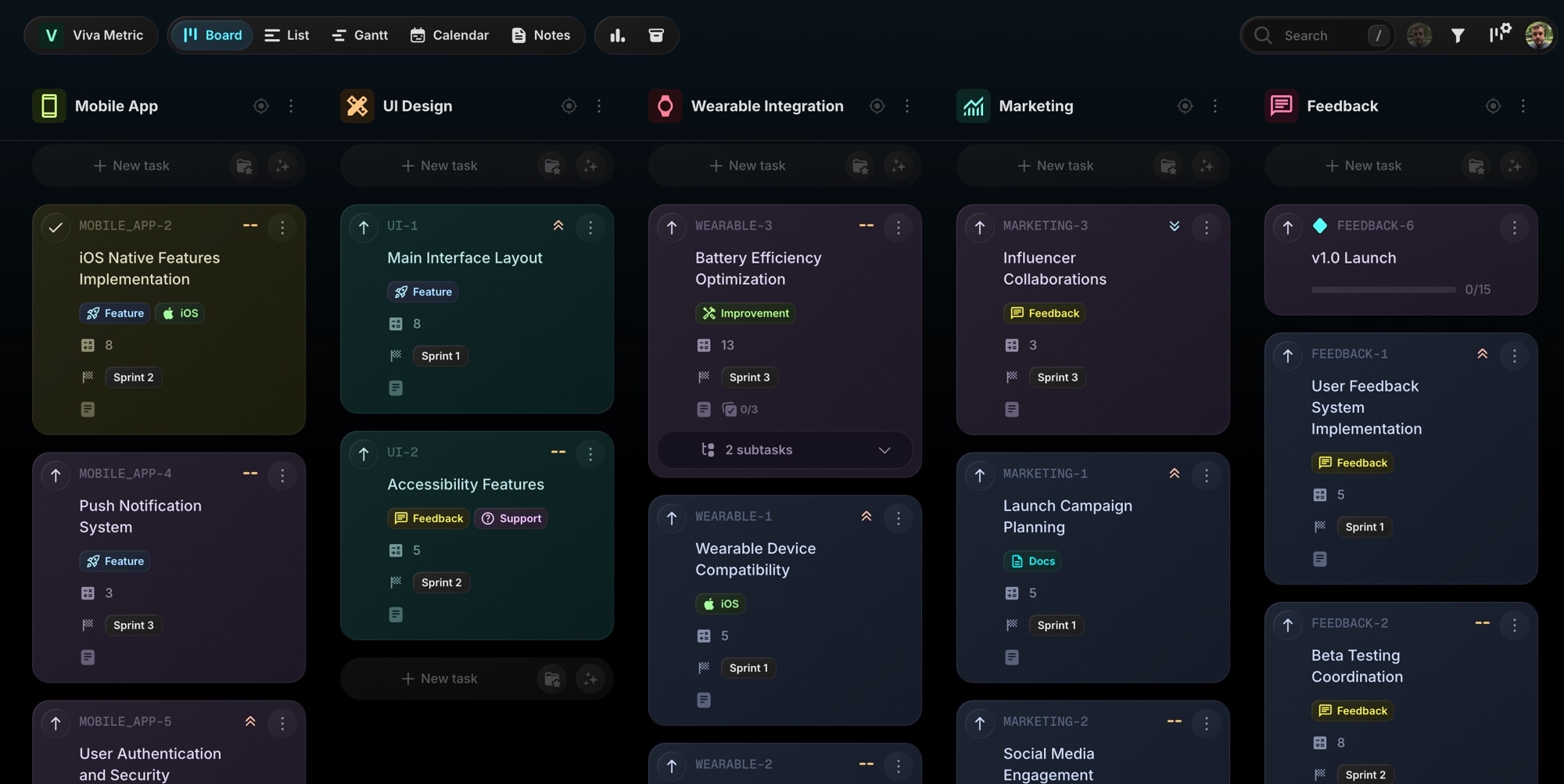
Task: Change priority on MOBILE_APP-2 card
Action: (x=250, y=226)
